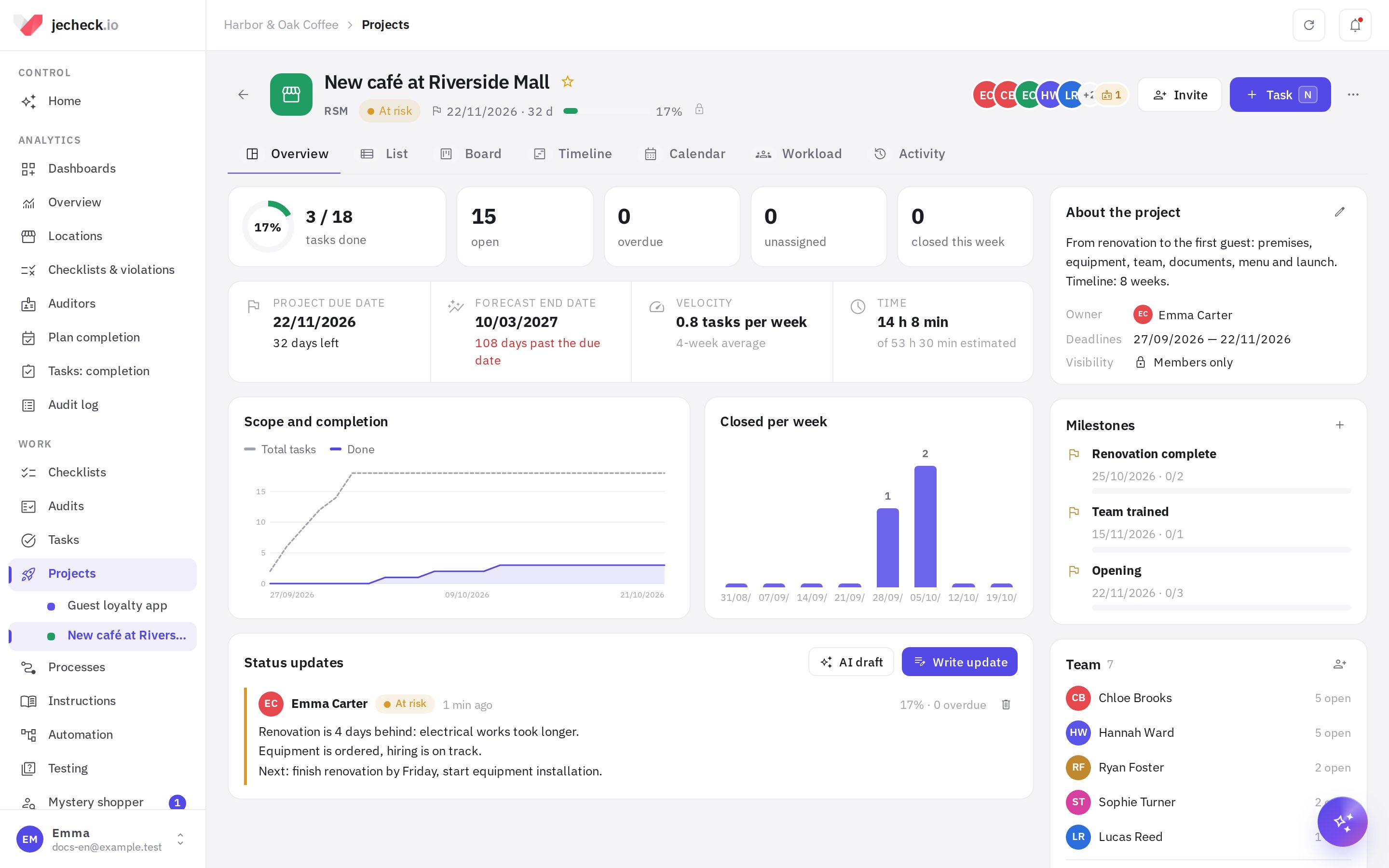Click the At risk status badge in header
Viewport: 1389px width, 868px height.
[x=390, y=111]
